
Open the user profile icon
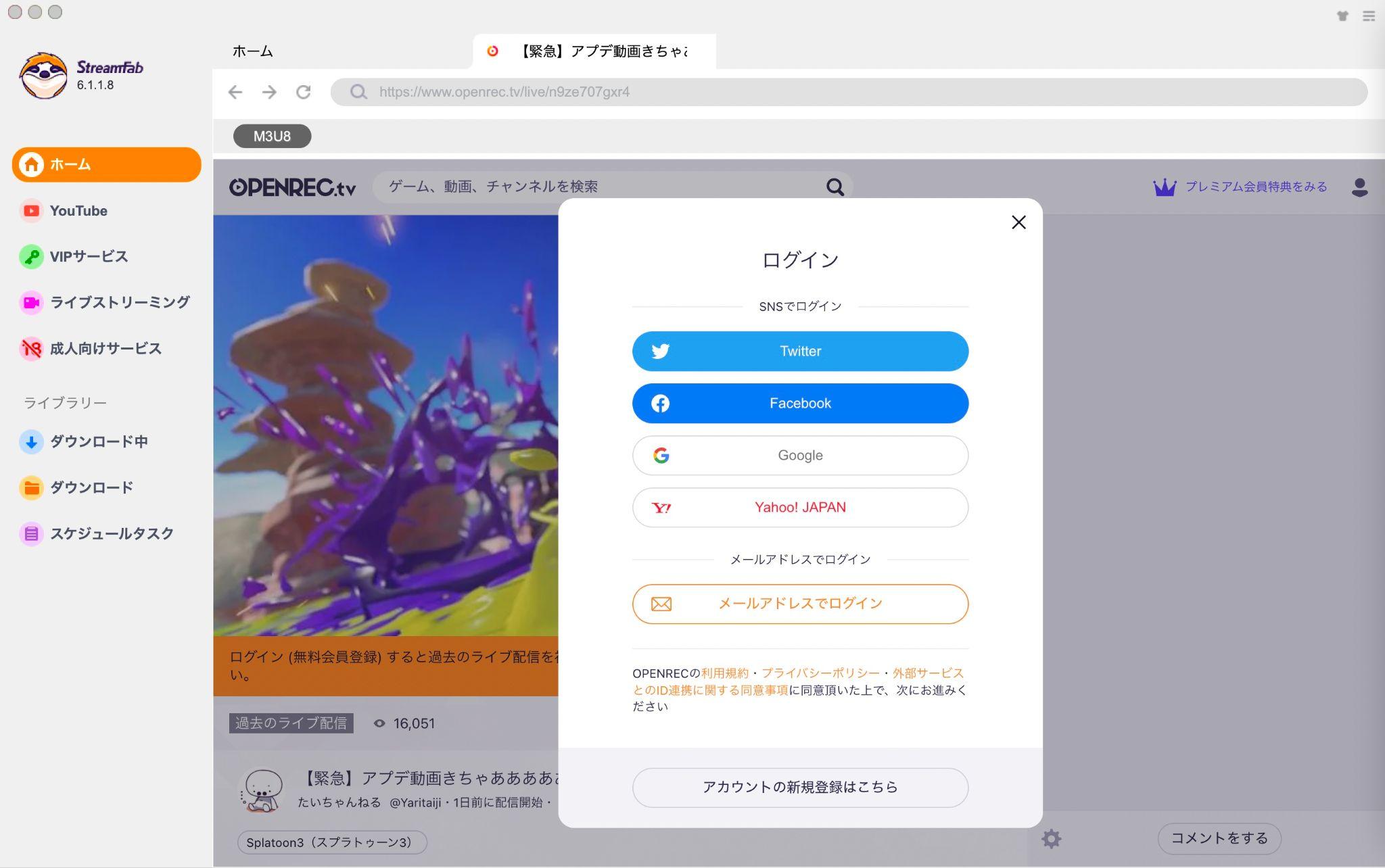click(1359, 187)
